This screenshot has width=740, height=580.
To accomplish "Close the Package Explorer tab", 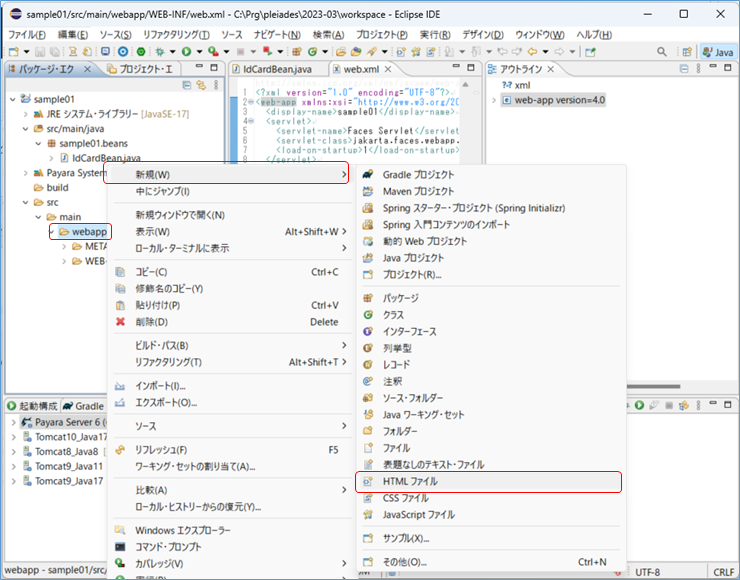I will point(87,69).
